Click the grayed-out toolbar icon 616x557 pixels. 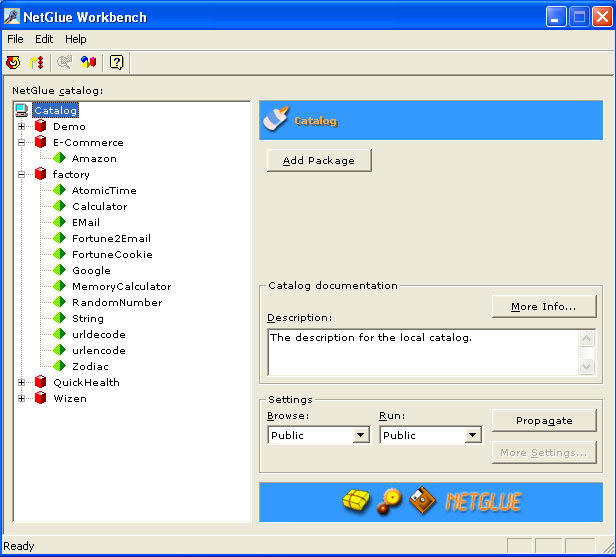coord(64,62)
